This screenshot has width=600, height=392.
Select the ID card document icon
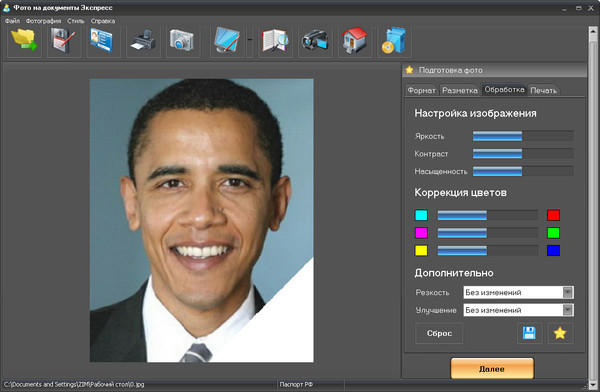point(103,41)
